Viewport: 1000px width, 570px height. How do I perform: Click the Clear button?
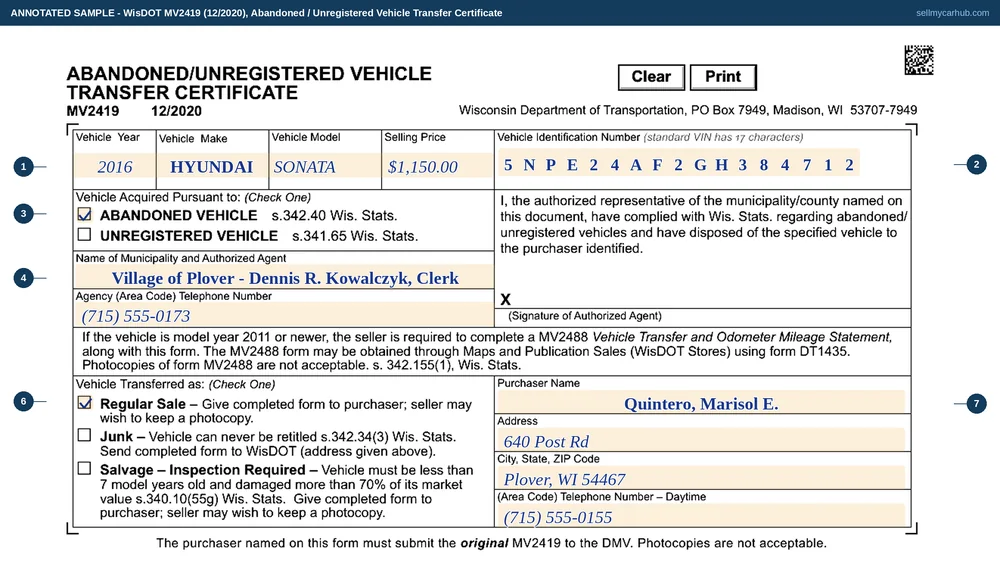651,77
